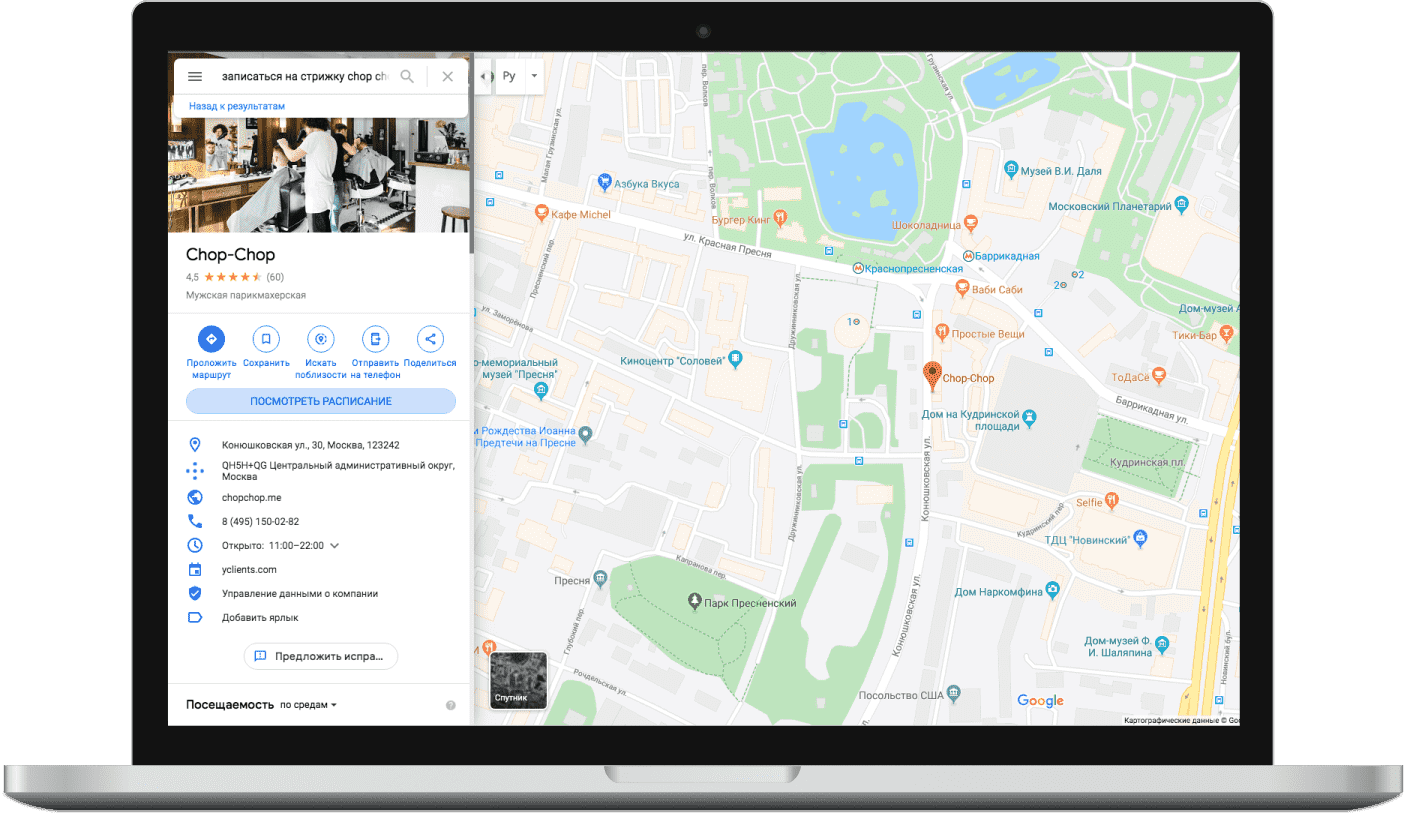Click the 'Проложить маршрут' directions icon

[x=210, y=339]
